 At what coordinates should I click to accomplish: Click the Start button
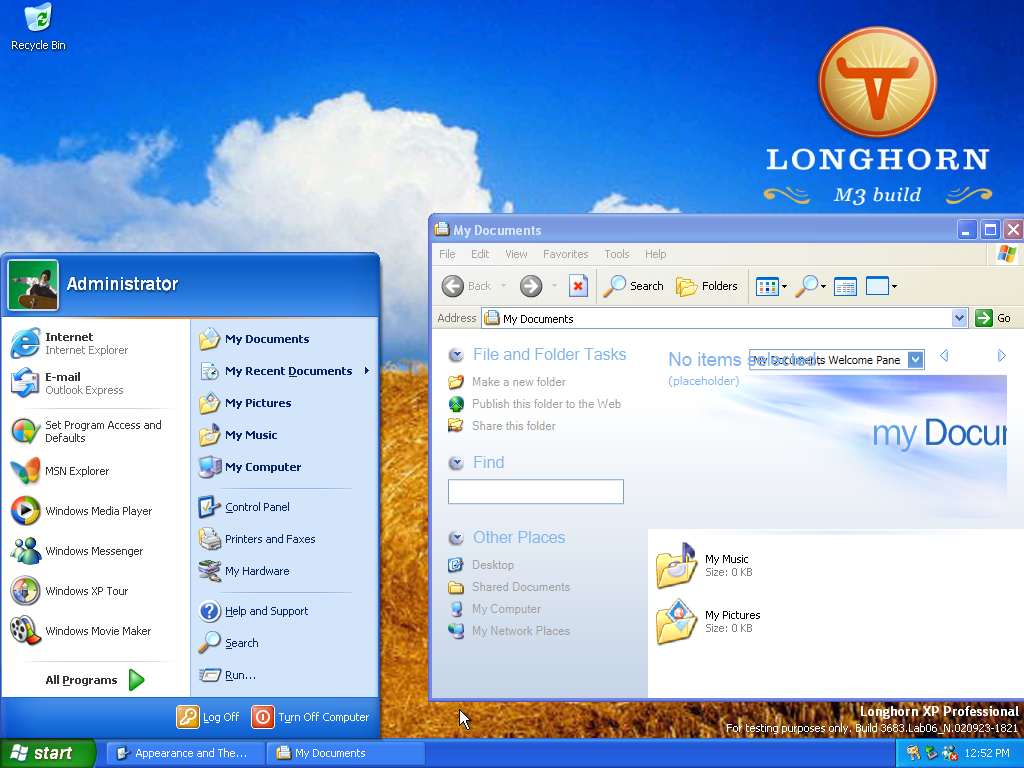(48, 753)
